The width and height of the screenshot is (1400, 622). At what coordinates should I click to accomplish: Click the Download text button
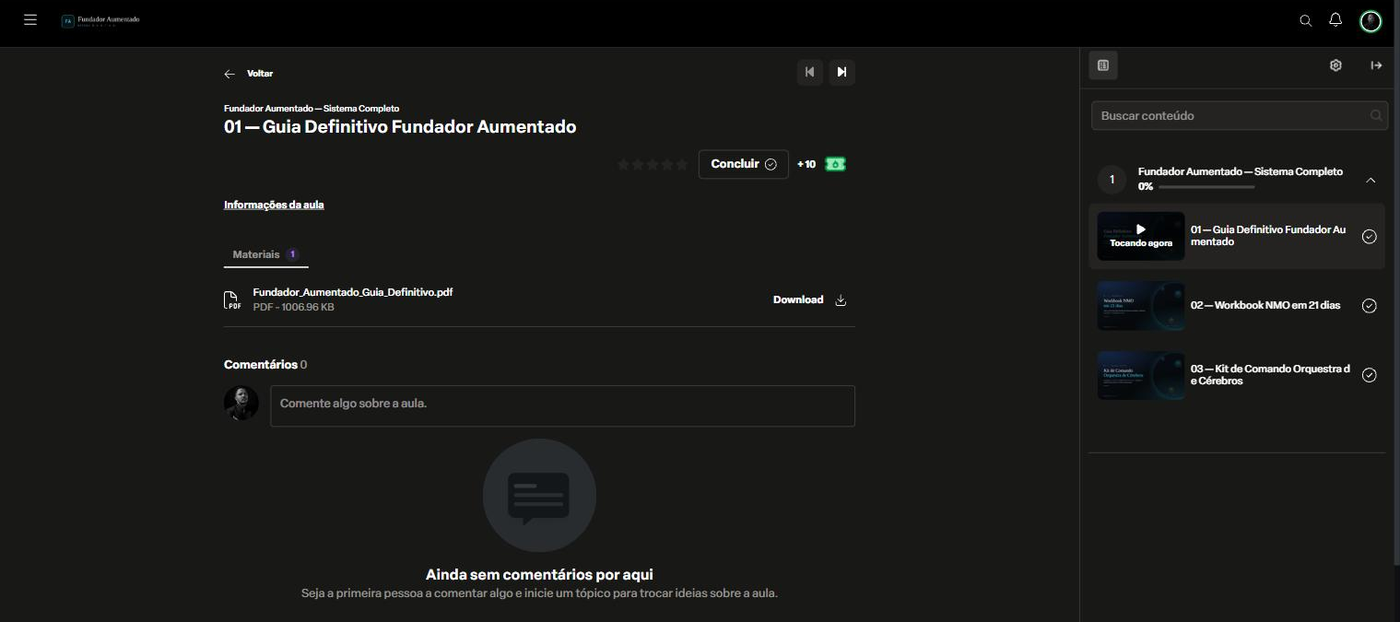click(798, 300)
